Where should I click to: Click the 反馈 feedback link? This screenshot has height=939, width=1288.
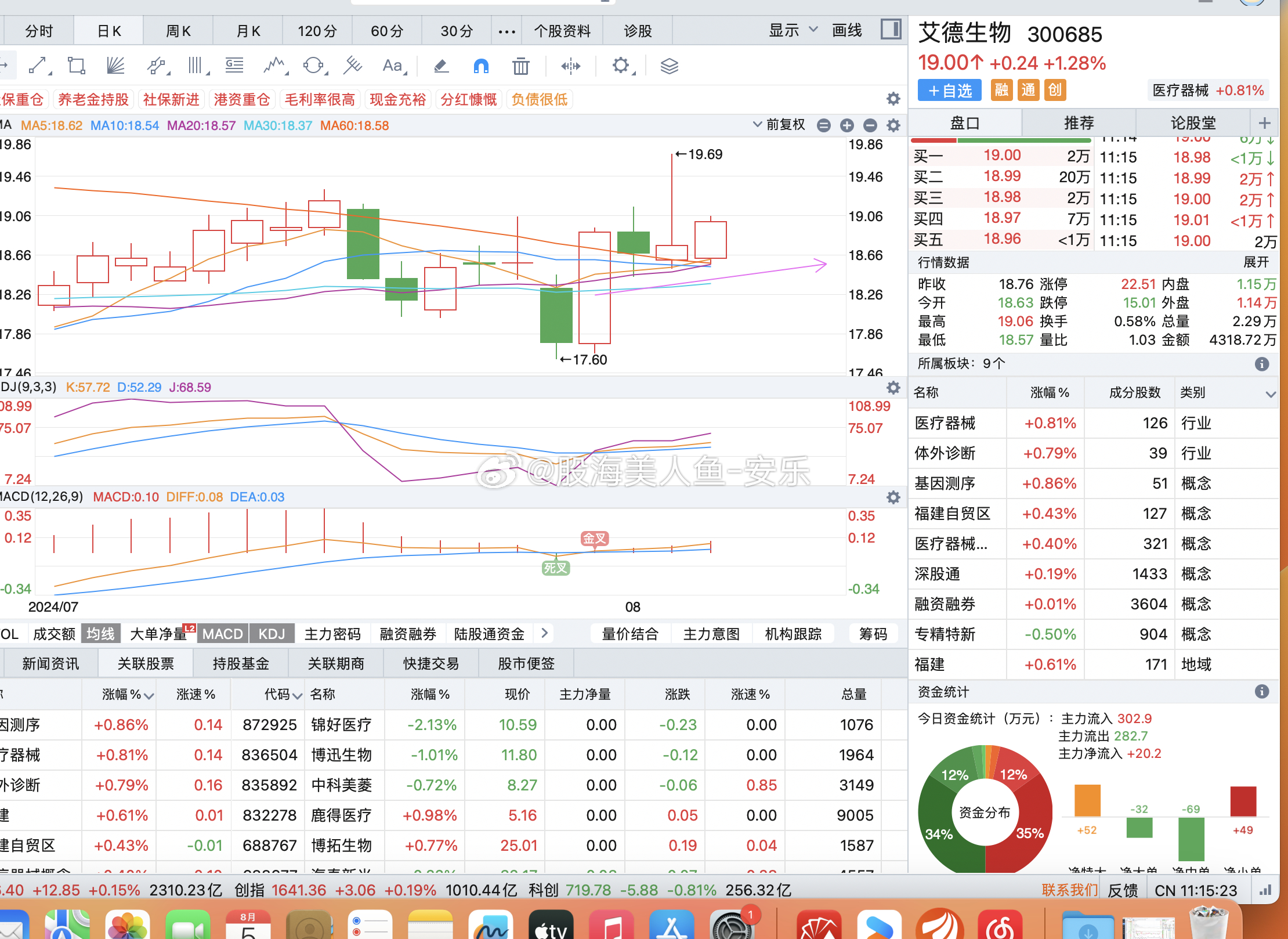(1123, 890)
